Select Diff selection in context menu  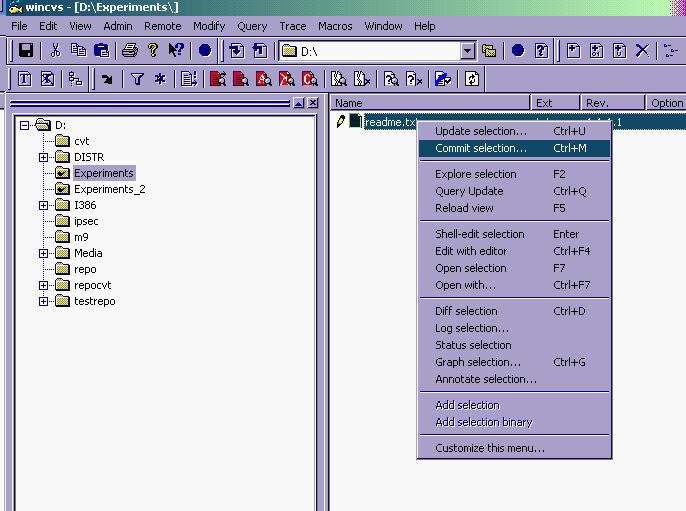pyautogui.click(x=466, y=311)
